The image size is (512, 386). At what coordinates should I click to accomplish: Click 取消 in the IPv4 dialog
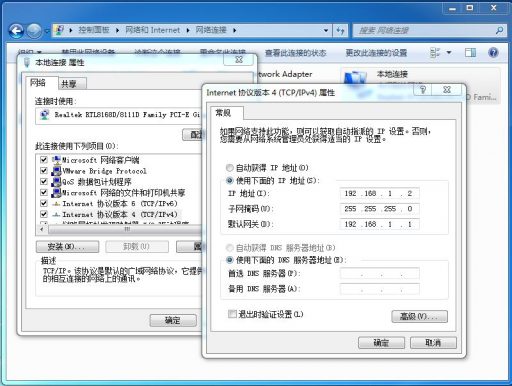point(433,343)
